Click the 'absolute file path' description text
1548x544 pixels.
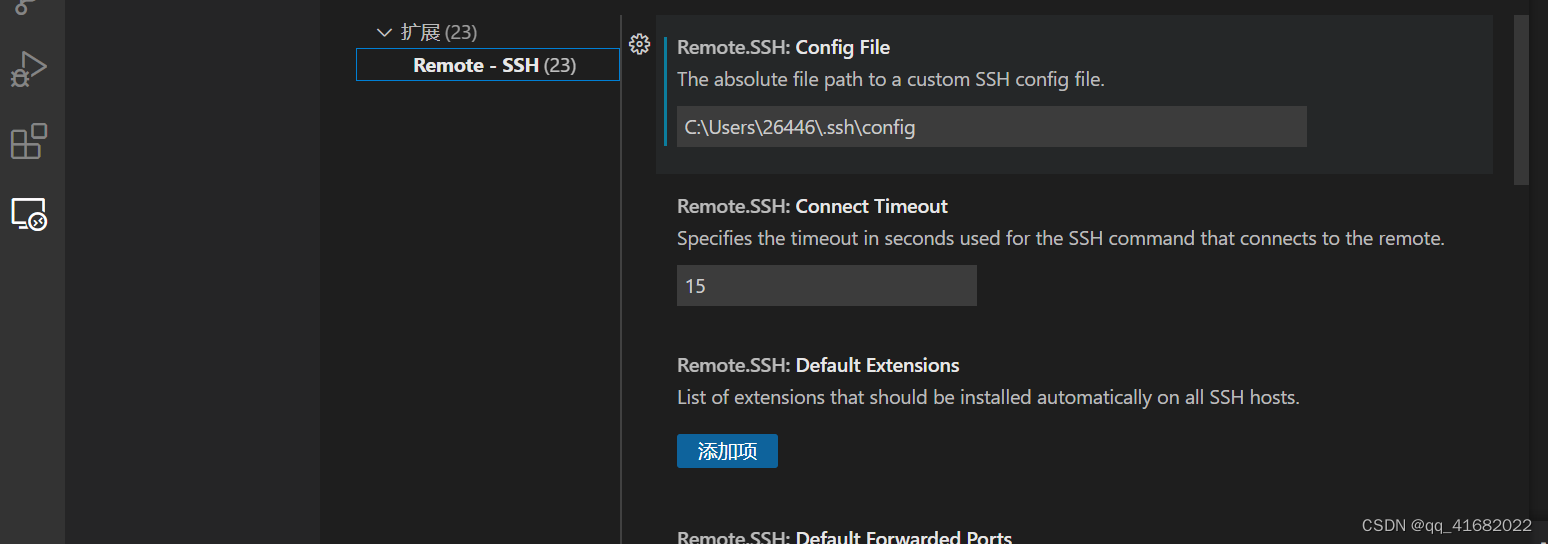[x=891, y=80]
